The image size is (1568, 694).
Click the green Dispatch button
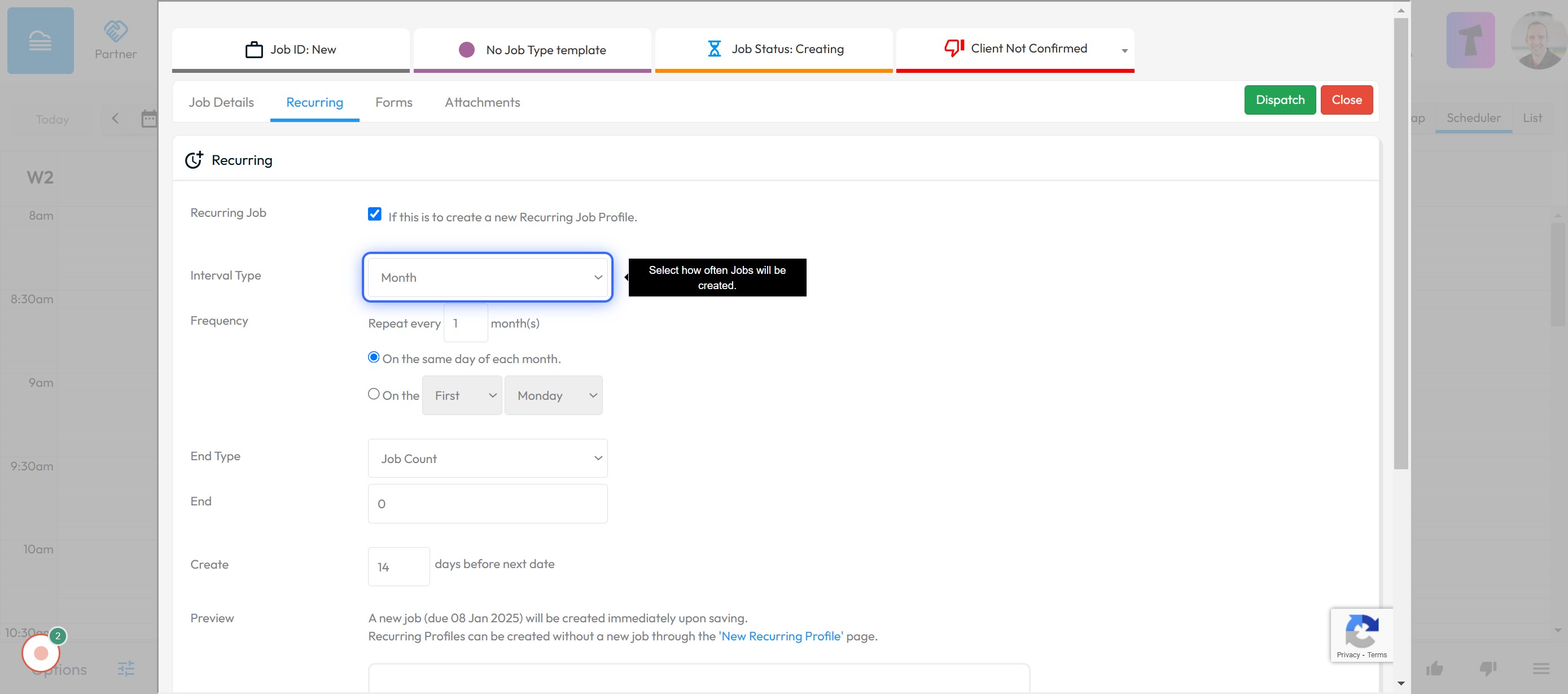1280,100
